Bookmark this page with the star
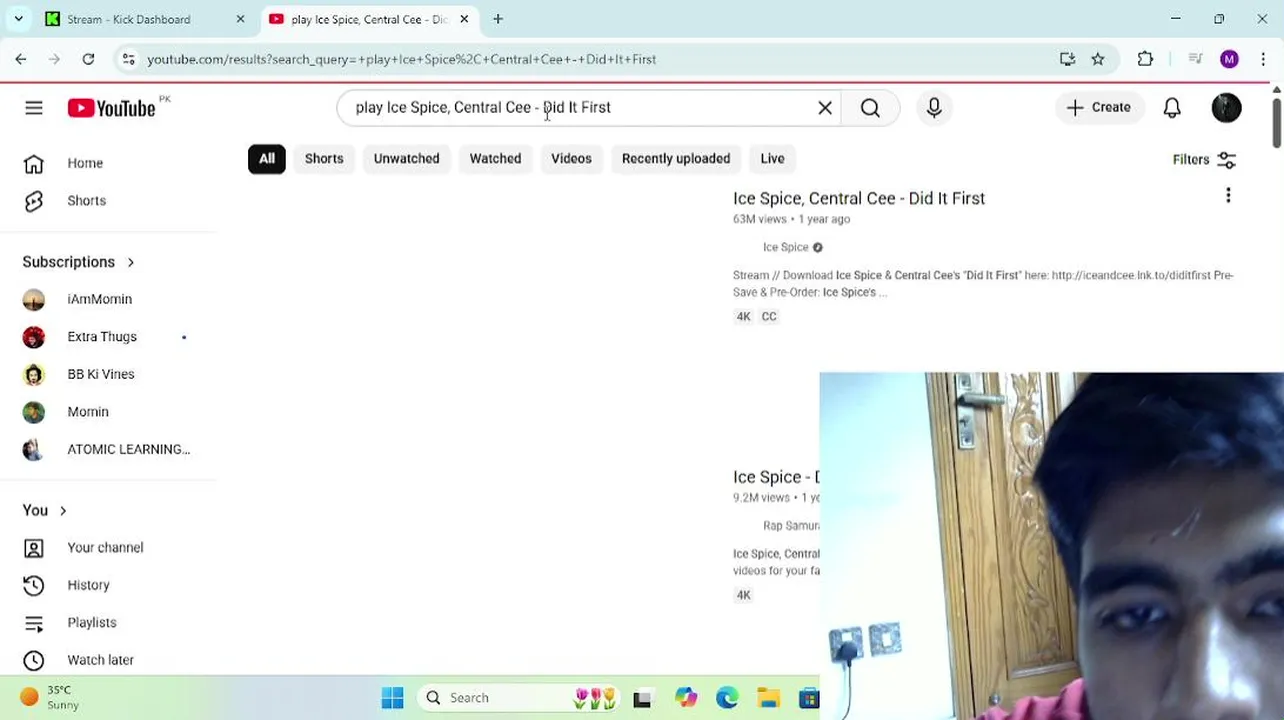Screen dimensions: 1284x720 coord(1098,59)
